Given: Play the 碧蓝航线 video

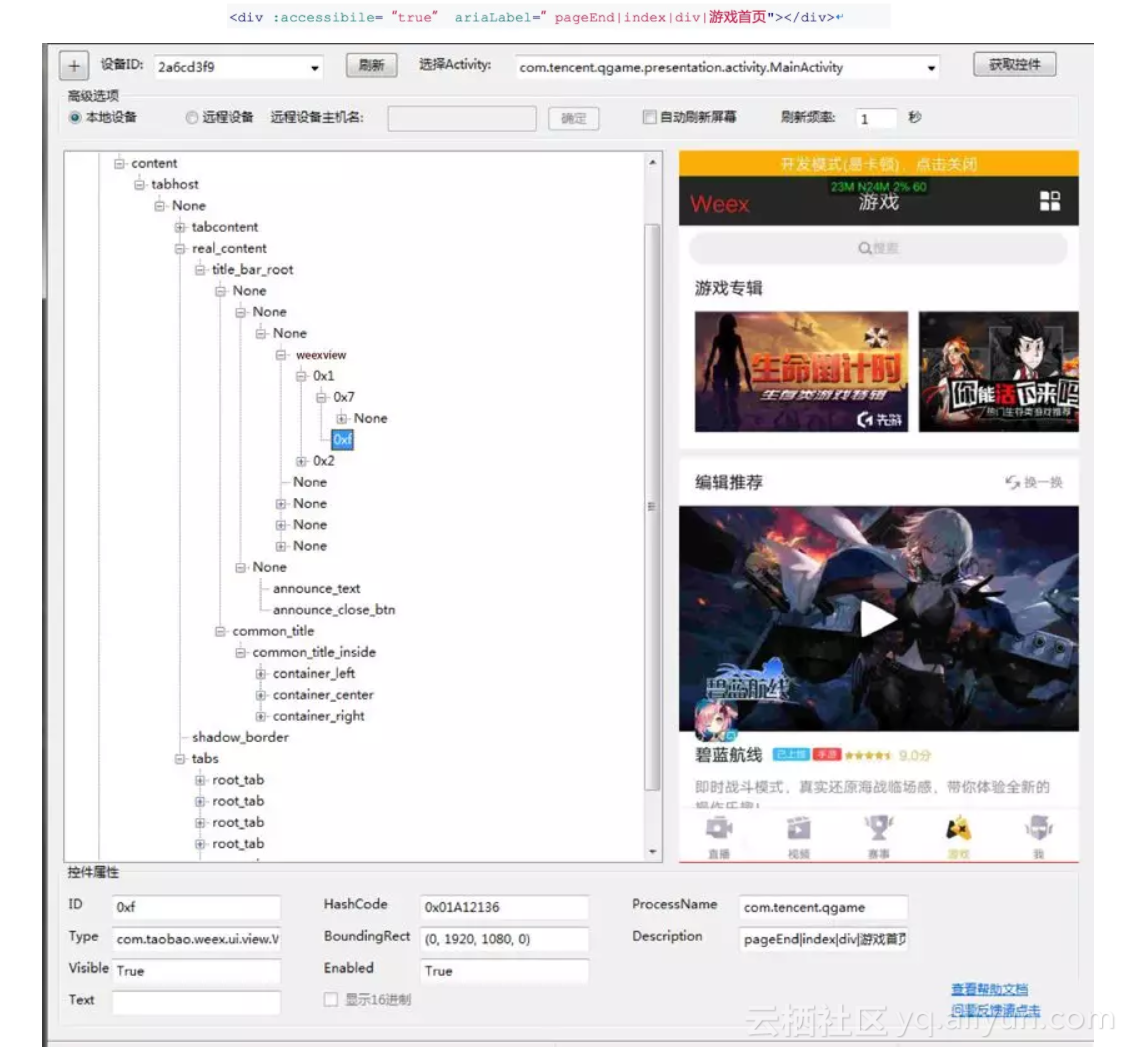Looking at the screenshot, I should tap(878, 619).
